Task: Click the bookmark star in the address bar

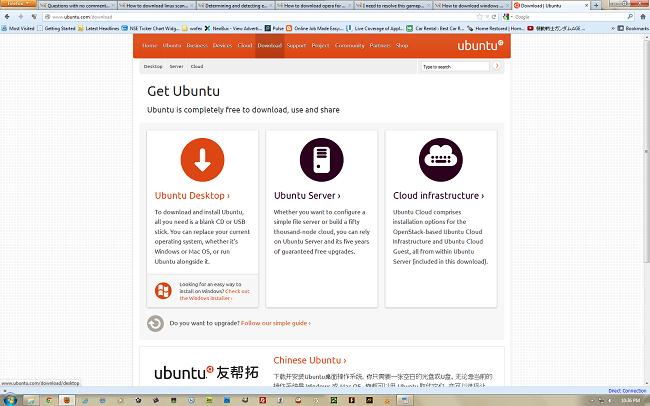Action: point(480,17)
